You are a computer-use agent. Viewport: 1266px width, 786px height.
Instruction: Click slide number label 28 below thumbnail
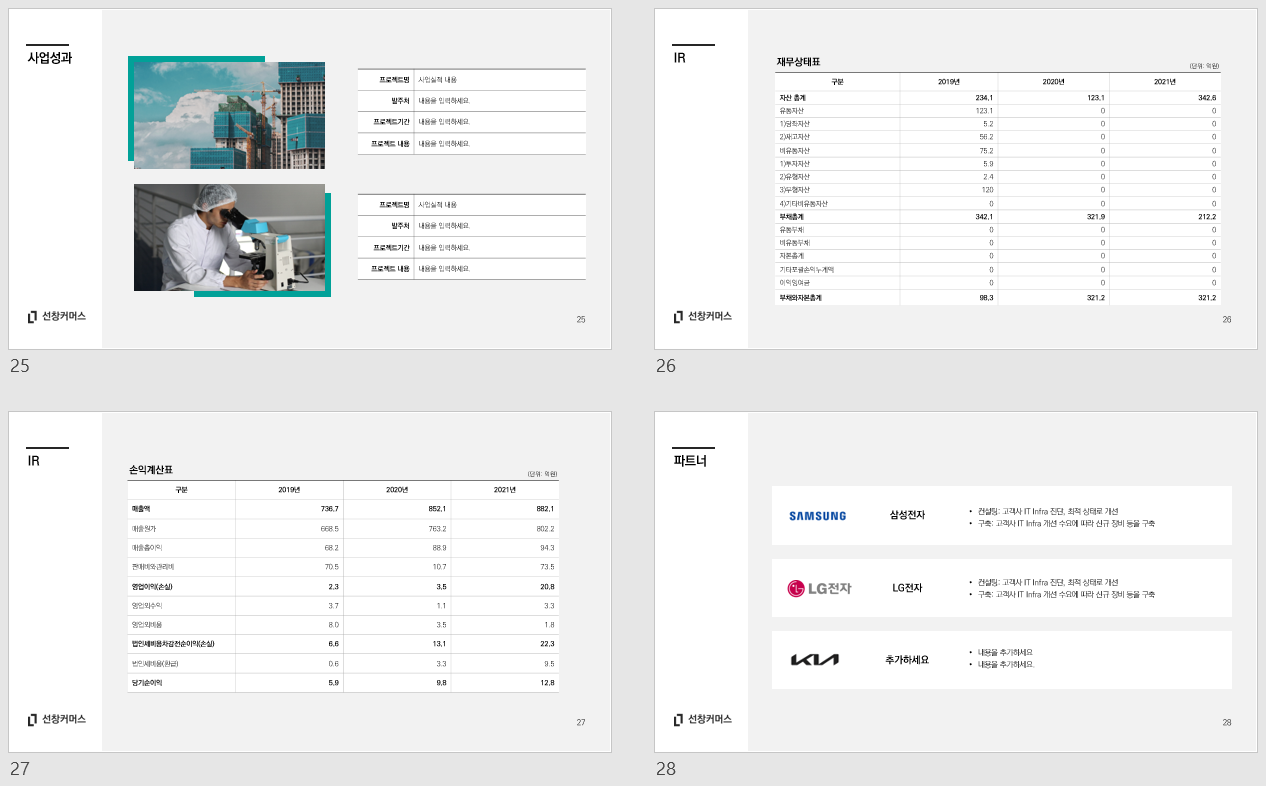click(666, 769)
